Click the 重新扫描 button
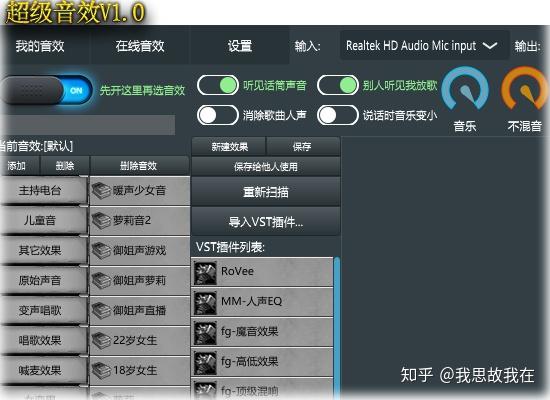 266,192
